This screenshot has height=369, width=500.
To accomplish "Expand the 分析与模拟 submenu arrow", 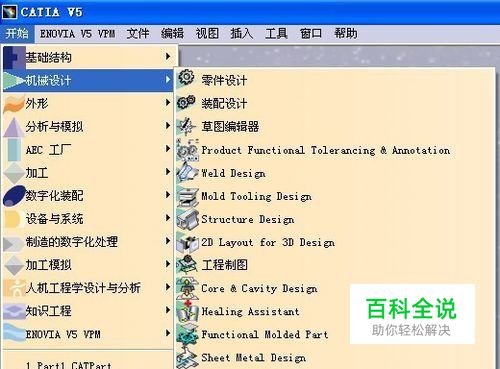I will [x=168, y=125].
